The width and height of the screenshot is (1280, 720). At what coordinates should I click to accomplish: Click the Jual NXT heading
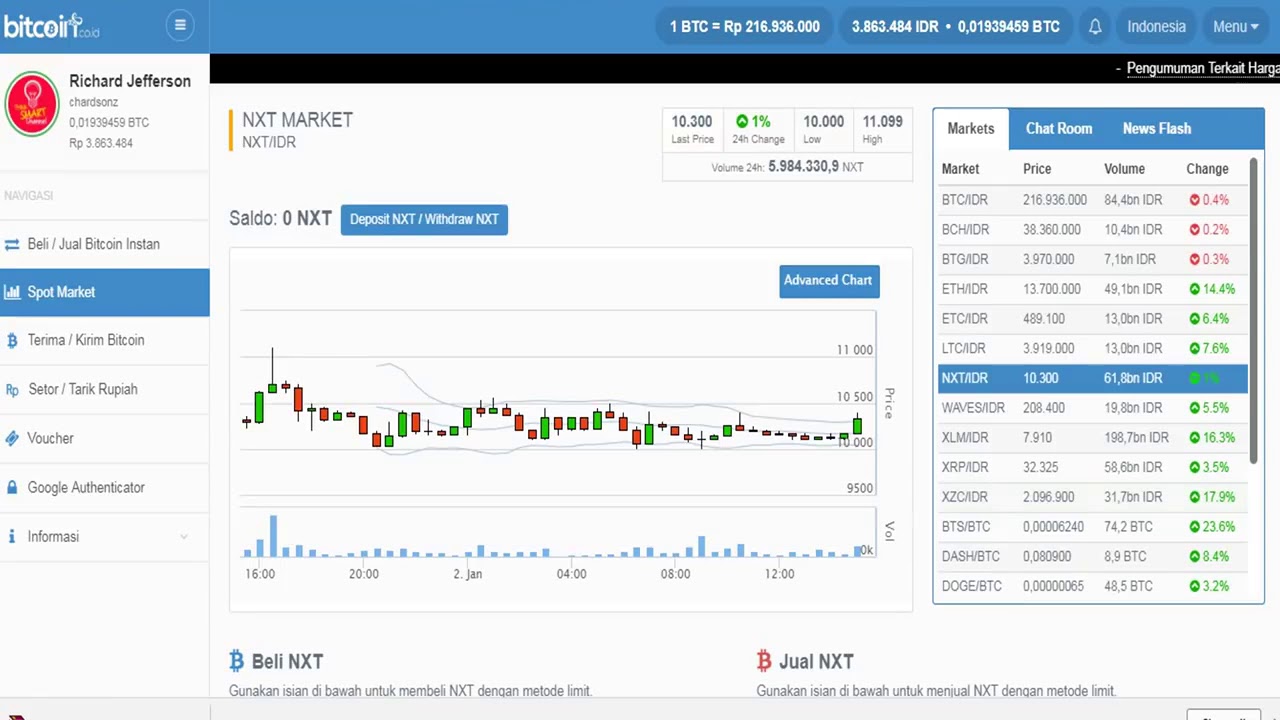816,662
